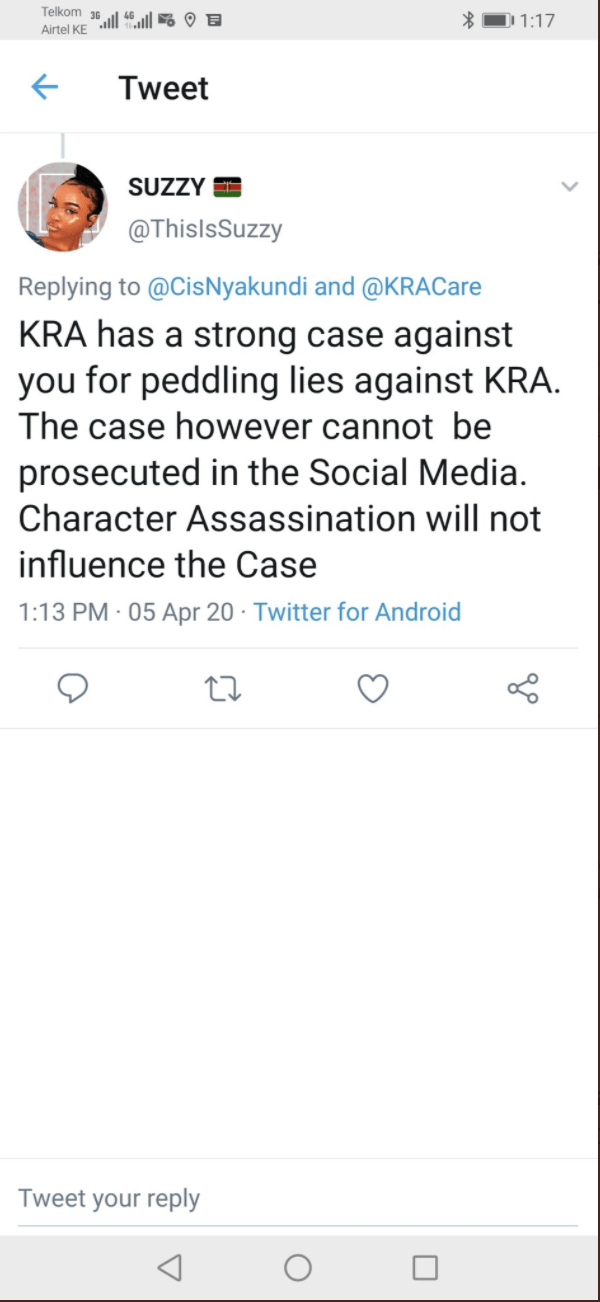Tap the battery indicator icon
This screenshot has width=600, height=1302.
[497, 20]
